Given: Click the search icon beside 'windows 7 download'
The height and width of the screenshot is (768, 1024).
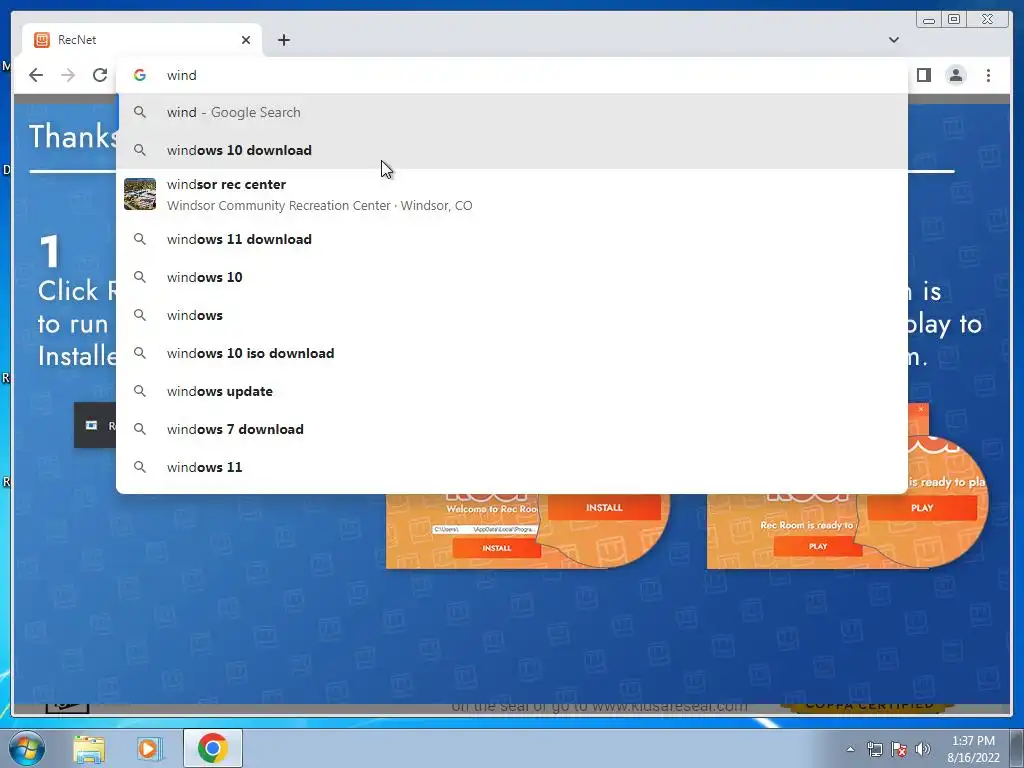Looking at the screenshot, I should click(140, 429).
